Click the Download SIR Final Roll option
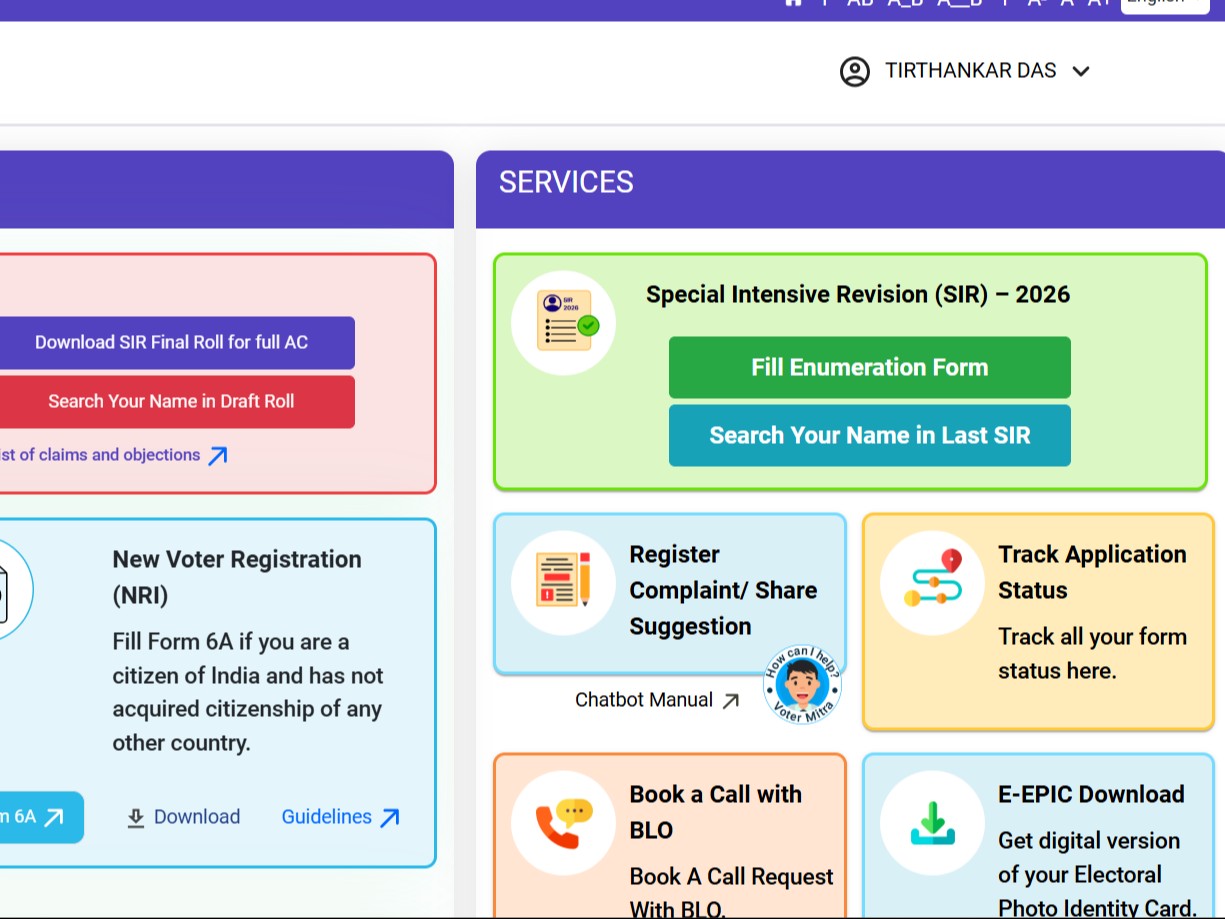 [172, 342]
